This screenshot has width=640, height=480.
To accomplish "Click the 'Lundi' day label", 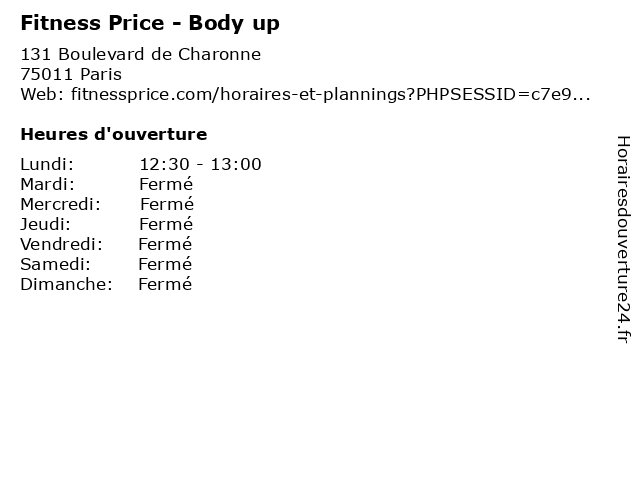I will [x=46, y=164].
